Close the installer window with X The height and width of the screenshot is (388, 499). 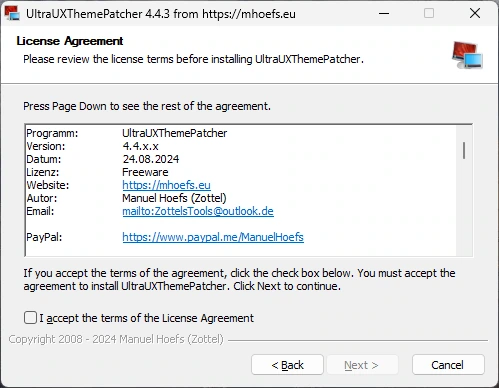pyautogui.click(x=475, y=13)
